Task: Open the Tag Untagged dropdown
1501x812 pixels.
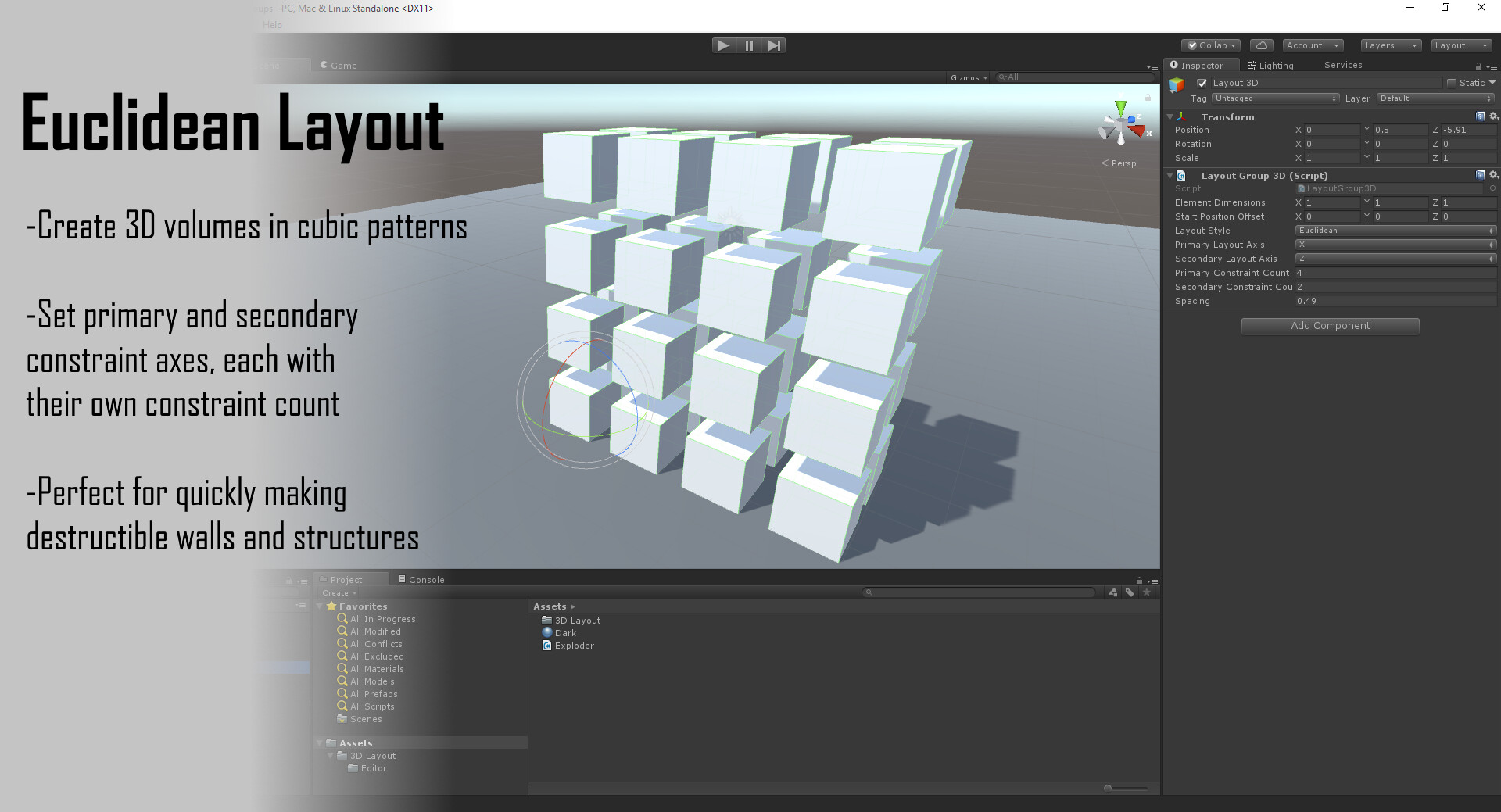Action: pyautogui.click(x=1275, y=98)
